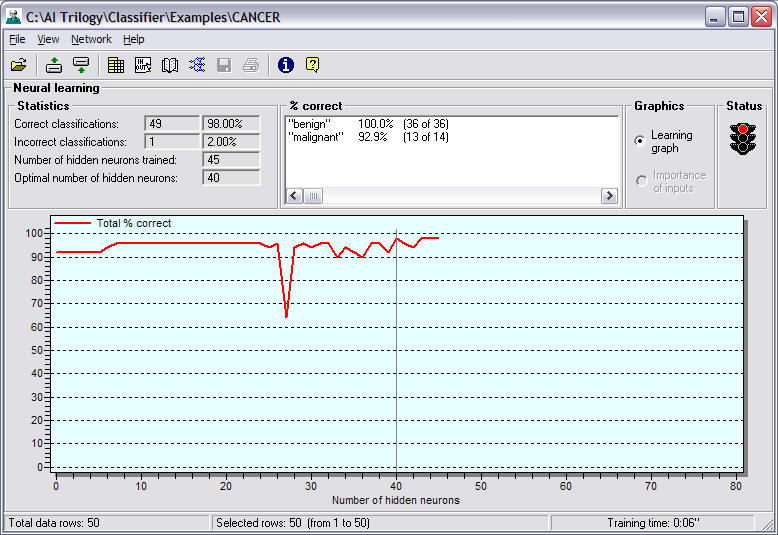
Task: Open the Network menu
Action: [91, 39]
